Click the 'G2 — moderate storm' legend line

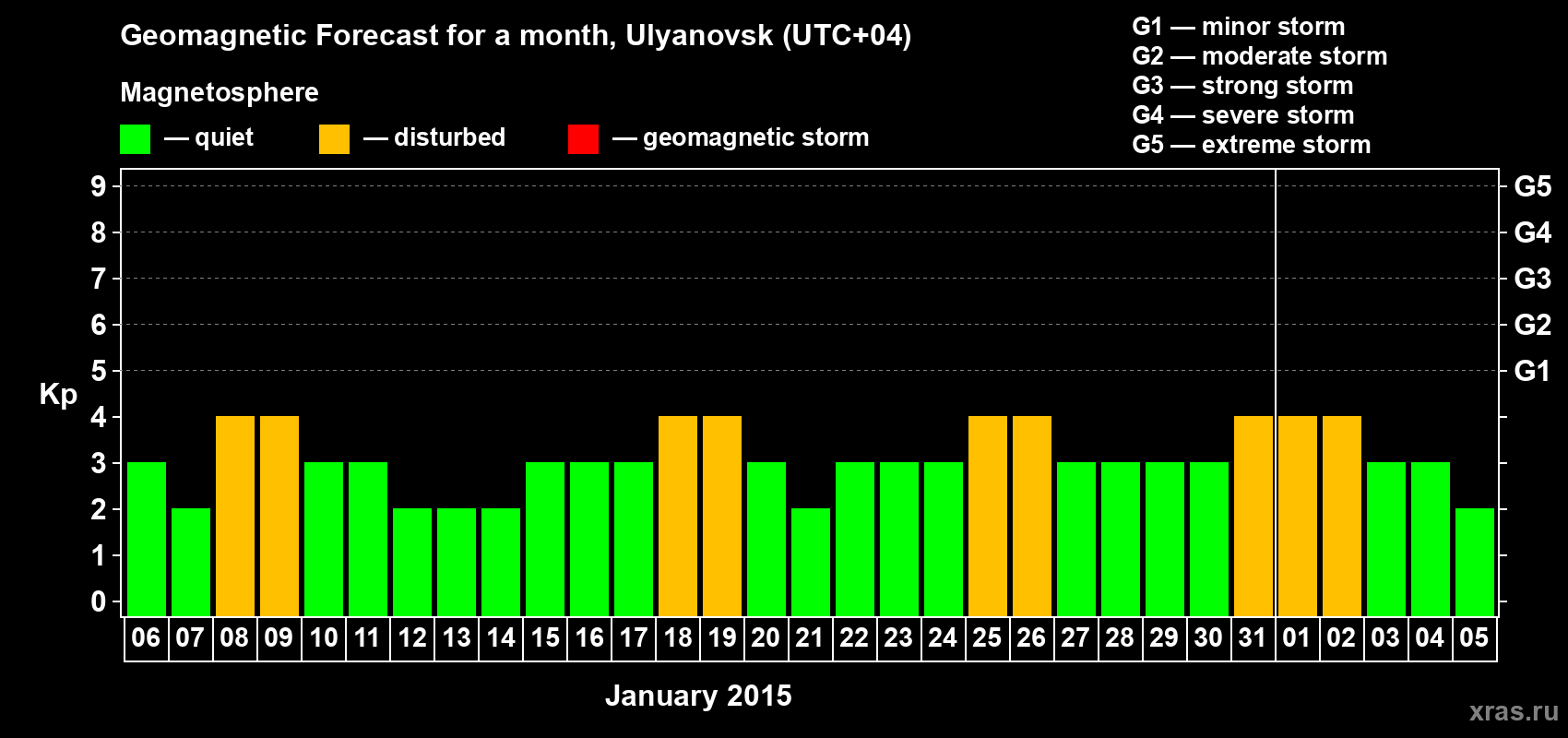tap(1260, 56)
